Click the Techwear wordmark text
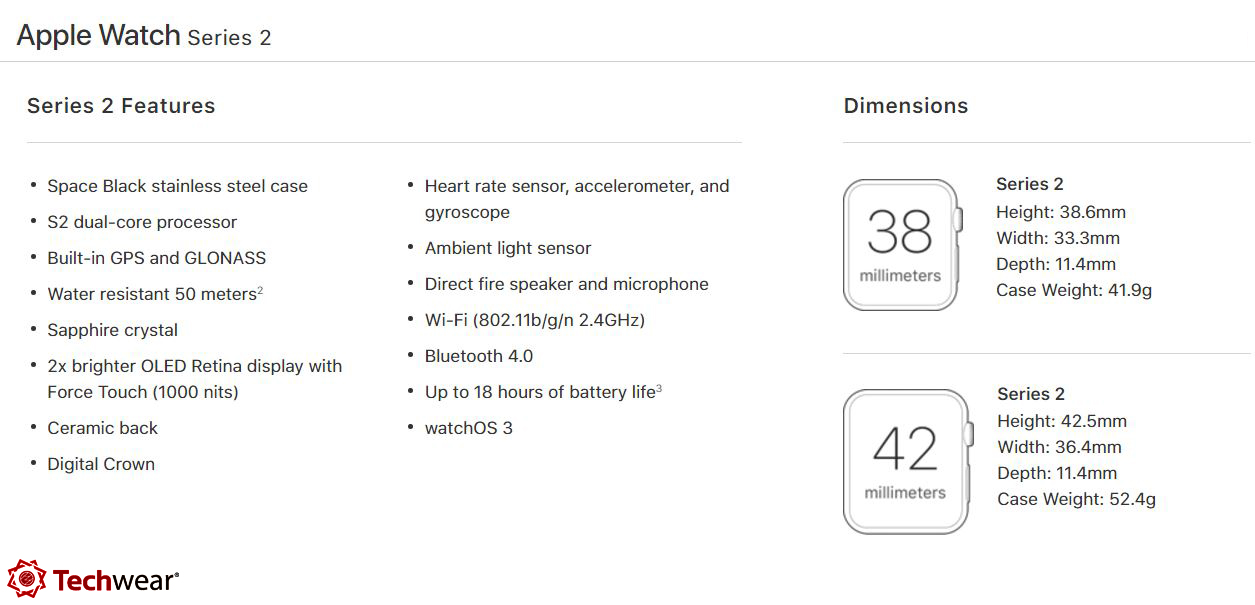This screenshot has height=605, width=1255. (115, 580)
